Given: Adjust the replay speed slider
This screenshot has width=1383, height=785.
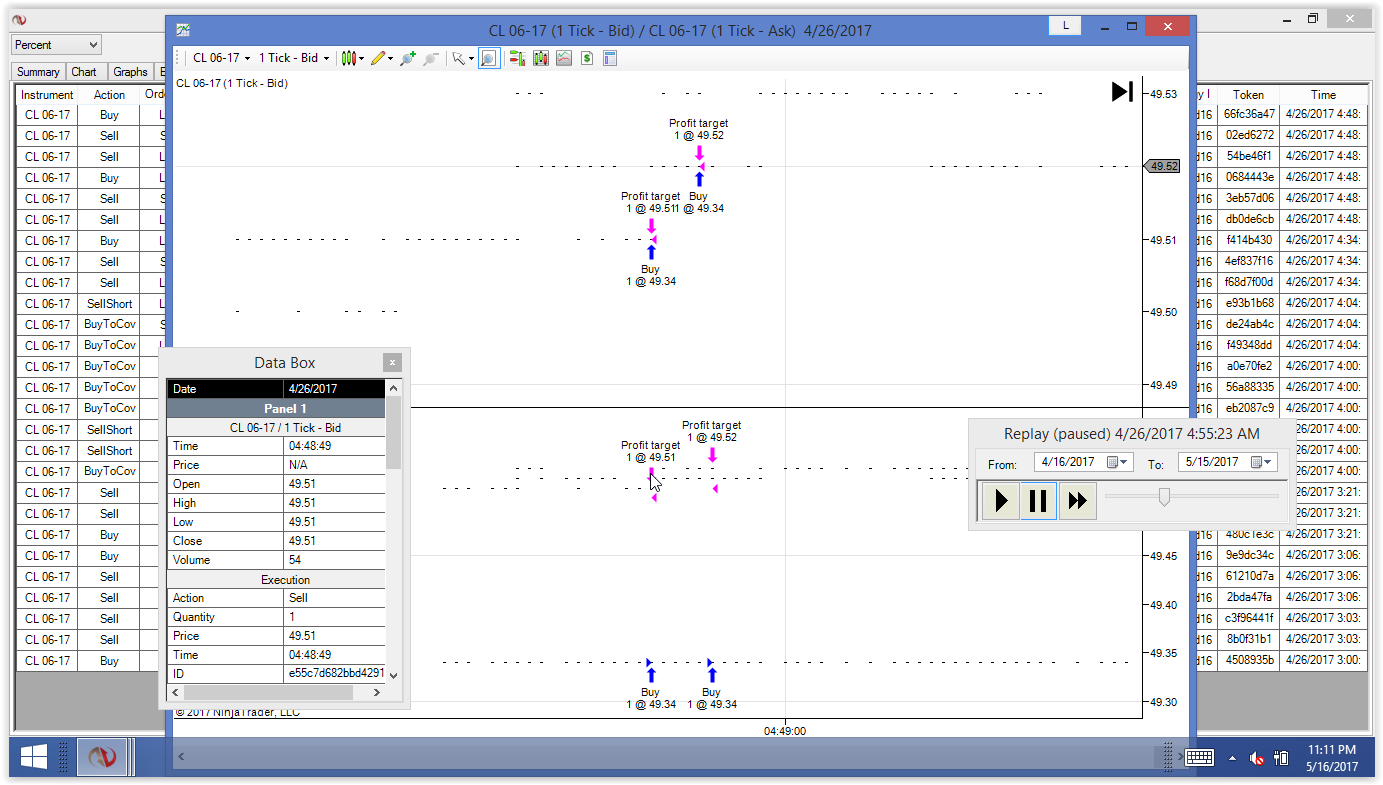Looking at the screenshot, I should point(1164,496).
